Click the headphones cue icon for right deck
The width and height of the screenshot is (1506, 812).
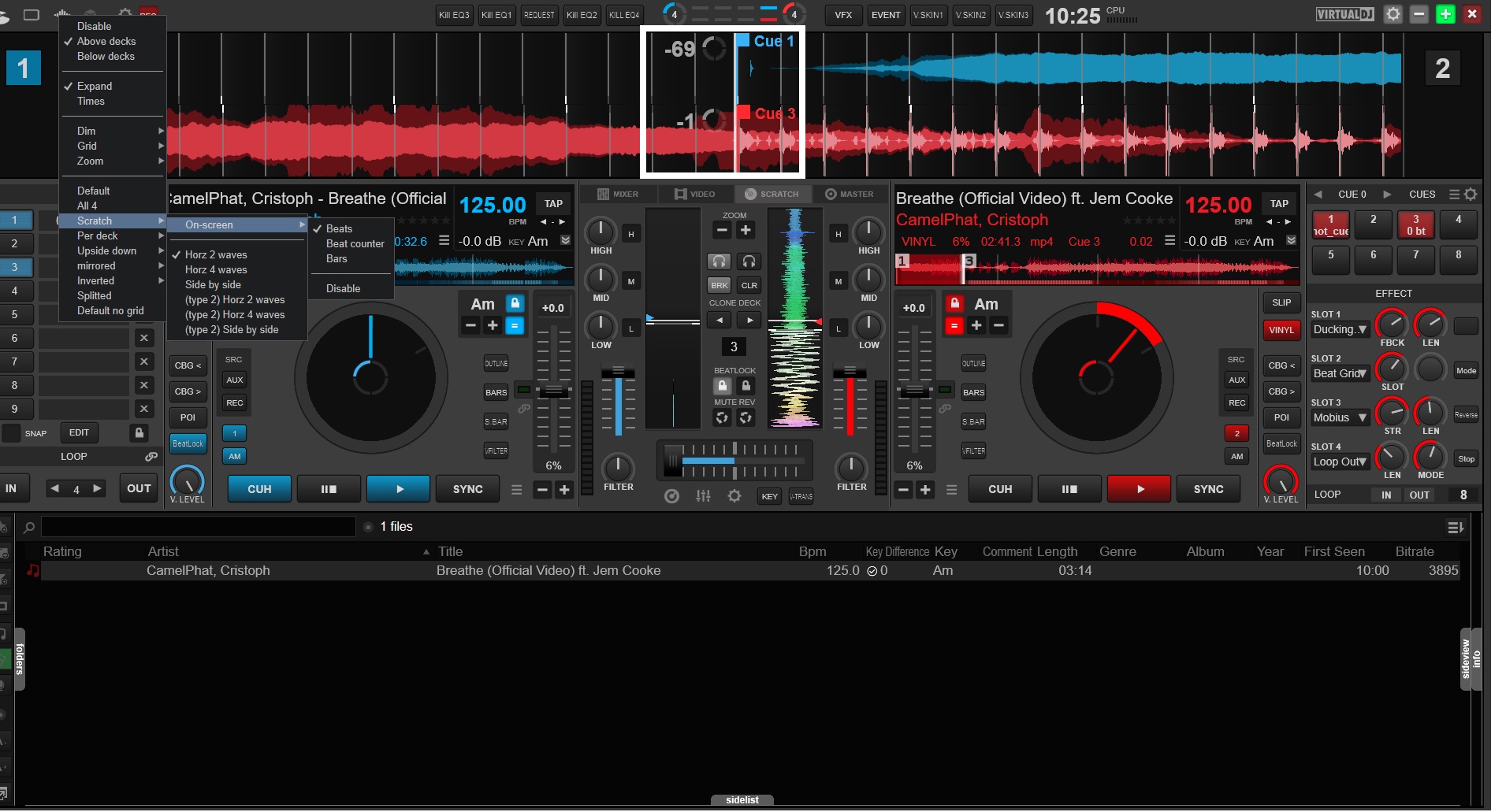(x=749, y=261)
